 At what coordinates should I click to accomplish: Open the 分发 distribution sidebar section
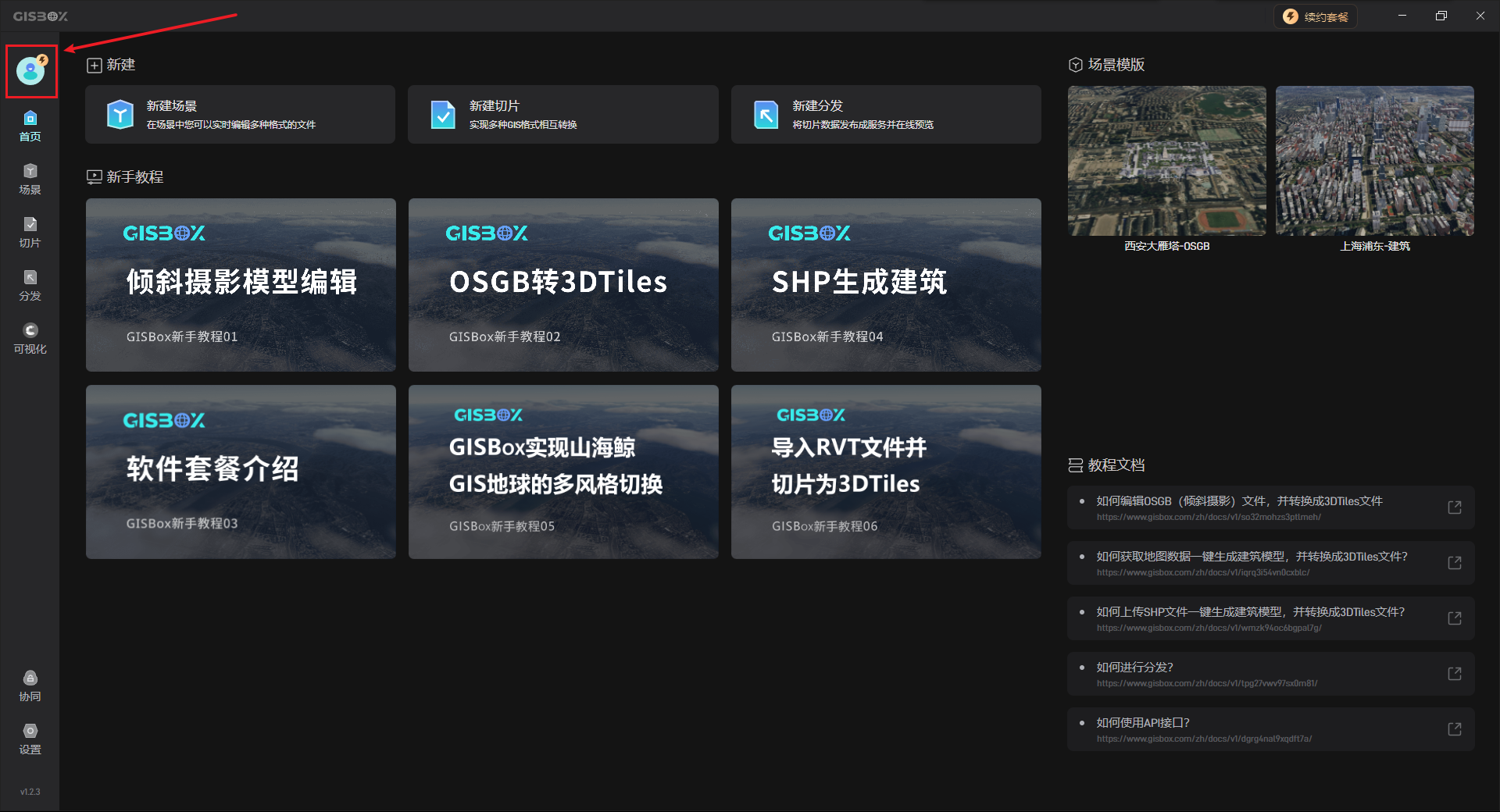(30, 286)
